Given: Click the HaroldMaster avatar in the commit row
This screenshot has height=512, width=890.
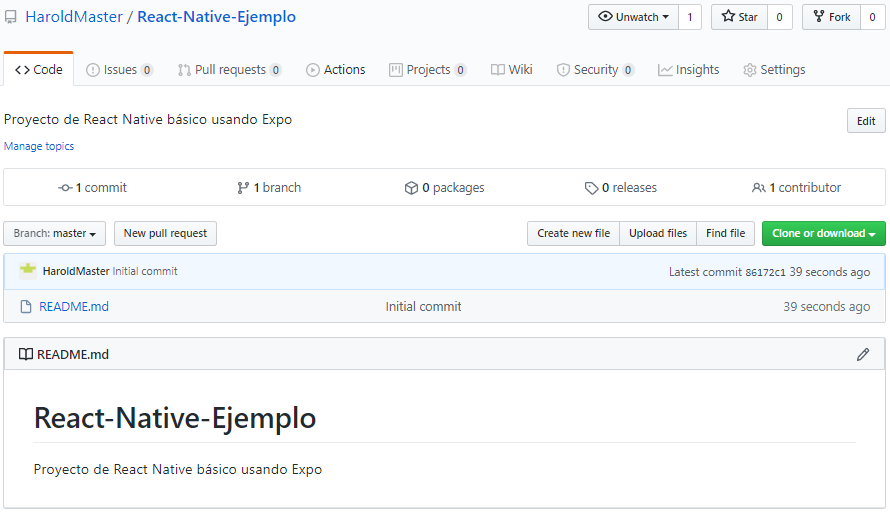Looking at the screenshot, I should pyautogui.click(x=28, y=271).
